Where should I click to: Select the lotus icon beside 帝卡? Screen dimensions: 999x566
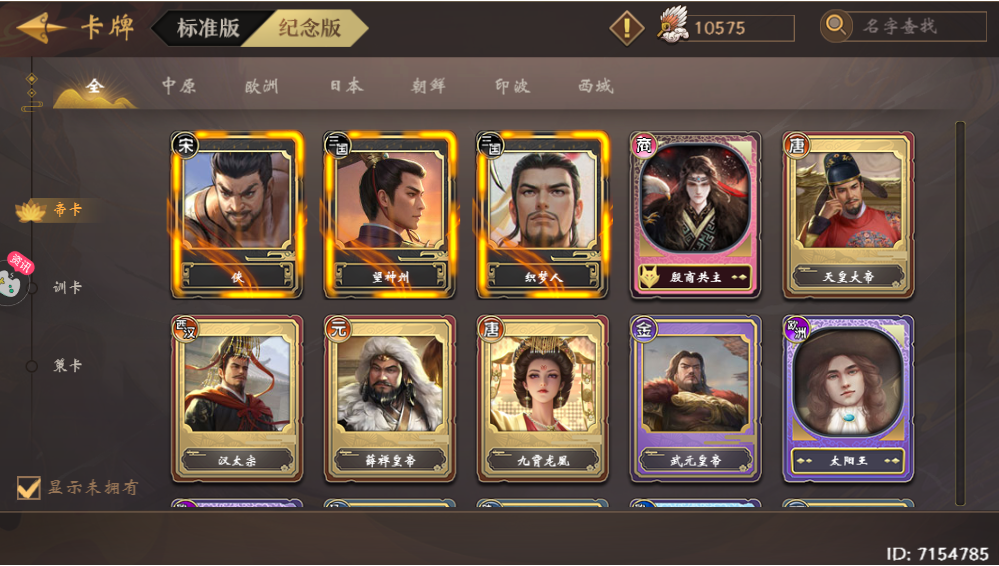30,210
